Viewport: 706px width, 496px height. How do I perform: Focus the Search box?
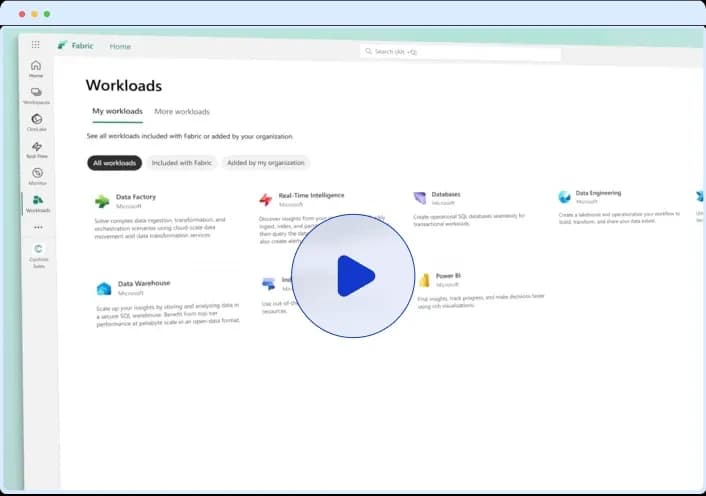click(461, 53)
